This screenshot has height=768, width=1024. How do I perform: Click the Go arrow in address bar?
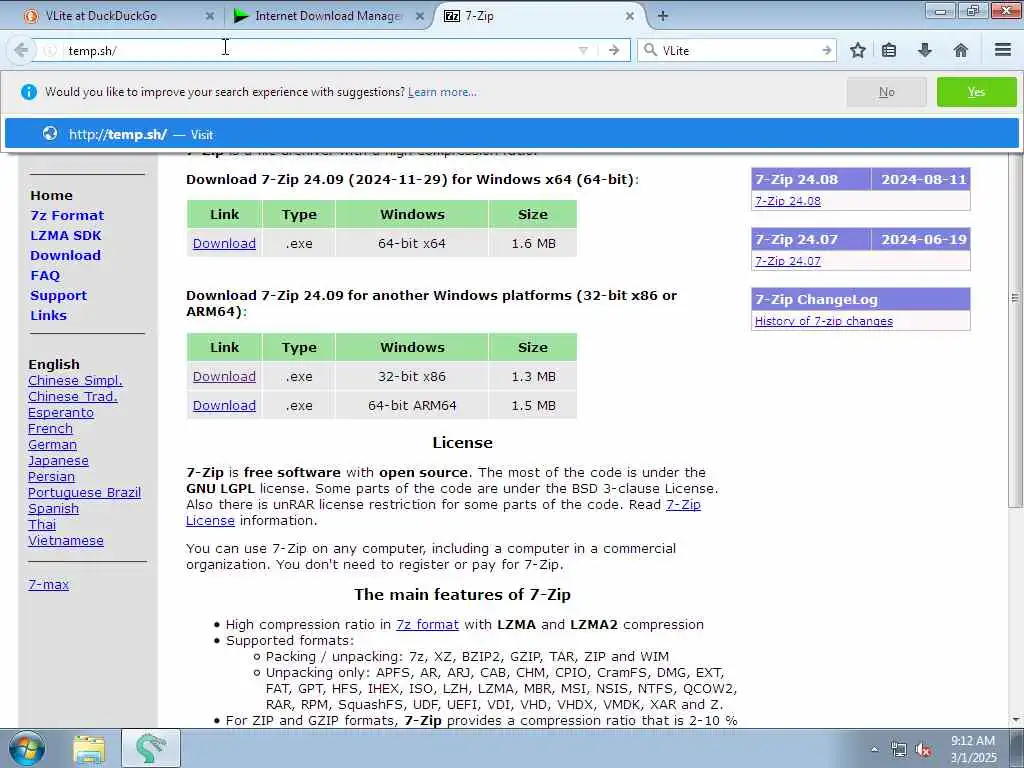pos(613,50)
